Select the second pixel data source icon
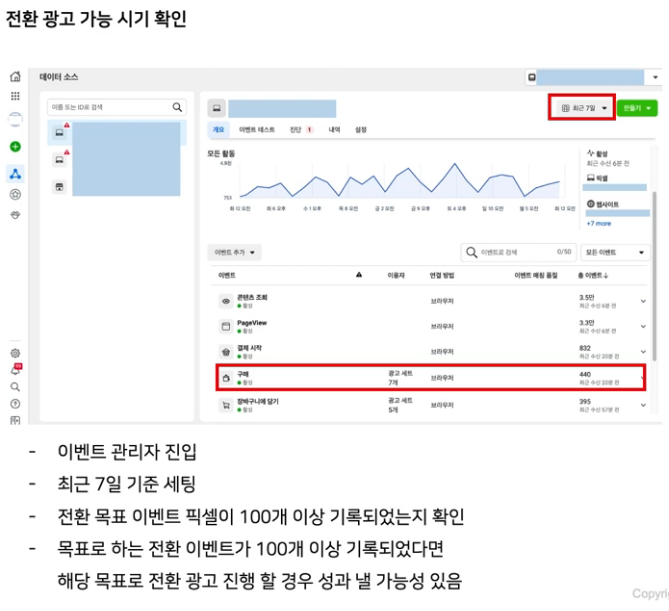This screenshot has width=669, height=611. [x=60, y=160]
